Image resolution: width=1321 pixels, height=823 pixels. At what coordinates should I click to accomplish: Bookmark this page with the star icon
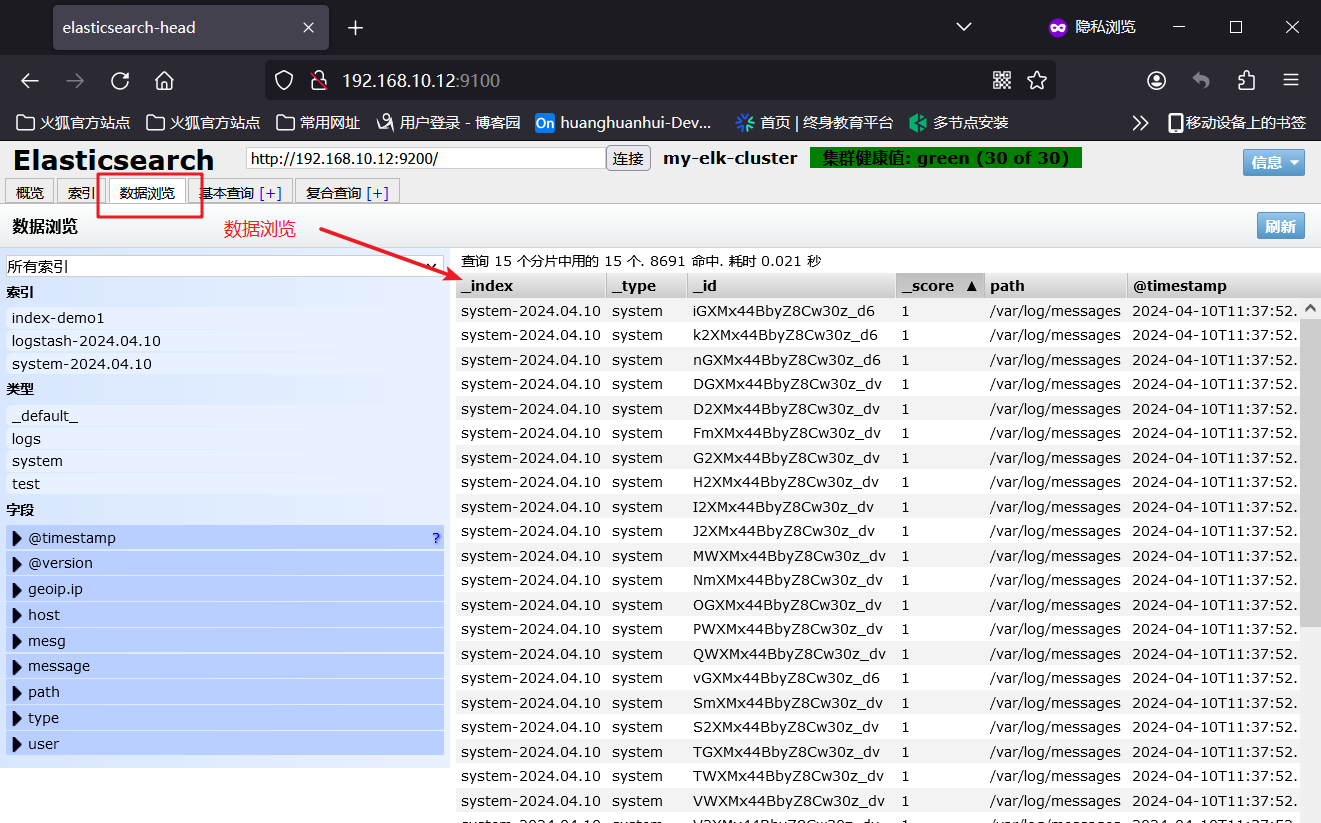coord(1037,81)
